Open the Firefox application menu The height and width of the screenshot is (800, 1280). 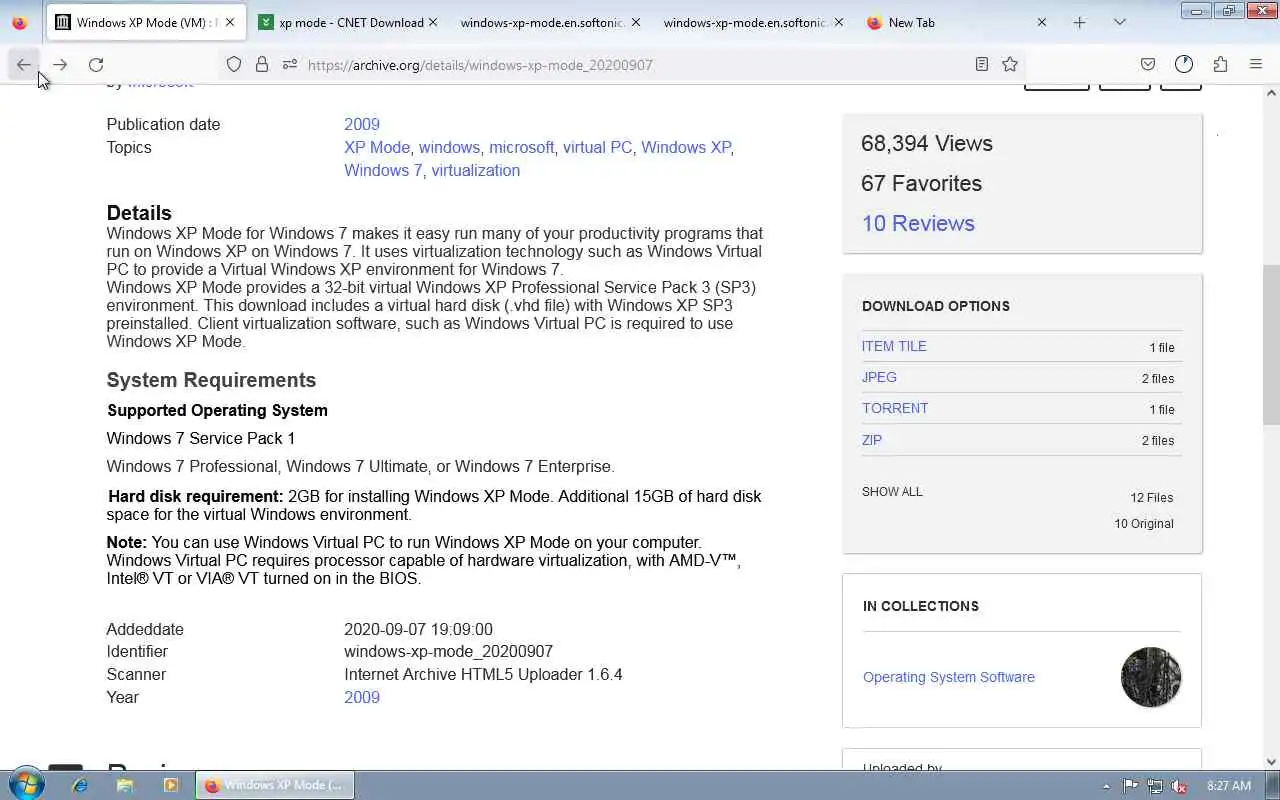point(1256,64)
